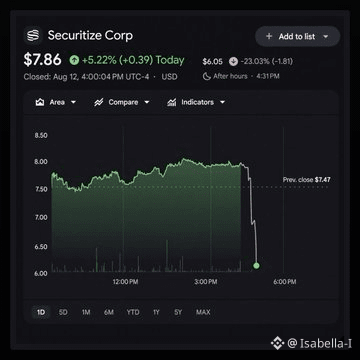Expand the Add to list dropdown arrow
This screenshot has height=360, width=360.
tap(326, 37)
